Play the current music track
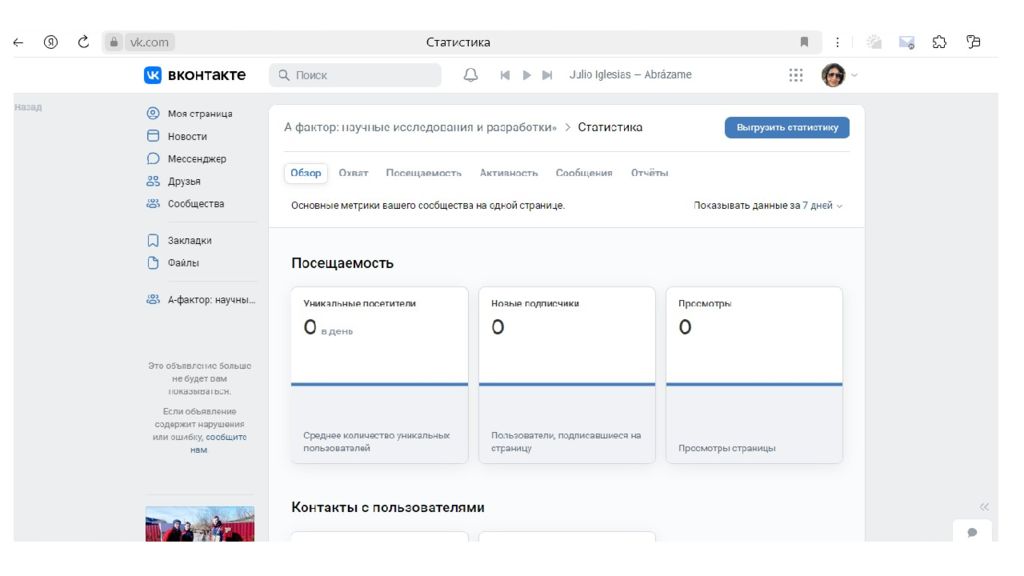Viewport: 1024px width, 576px height. click(x=526, y=75)
